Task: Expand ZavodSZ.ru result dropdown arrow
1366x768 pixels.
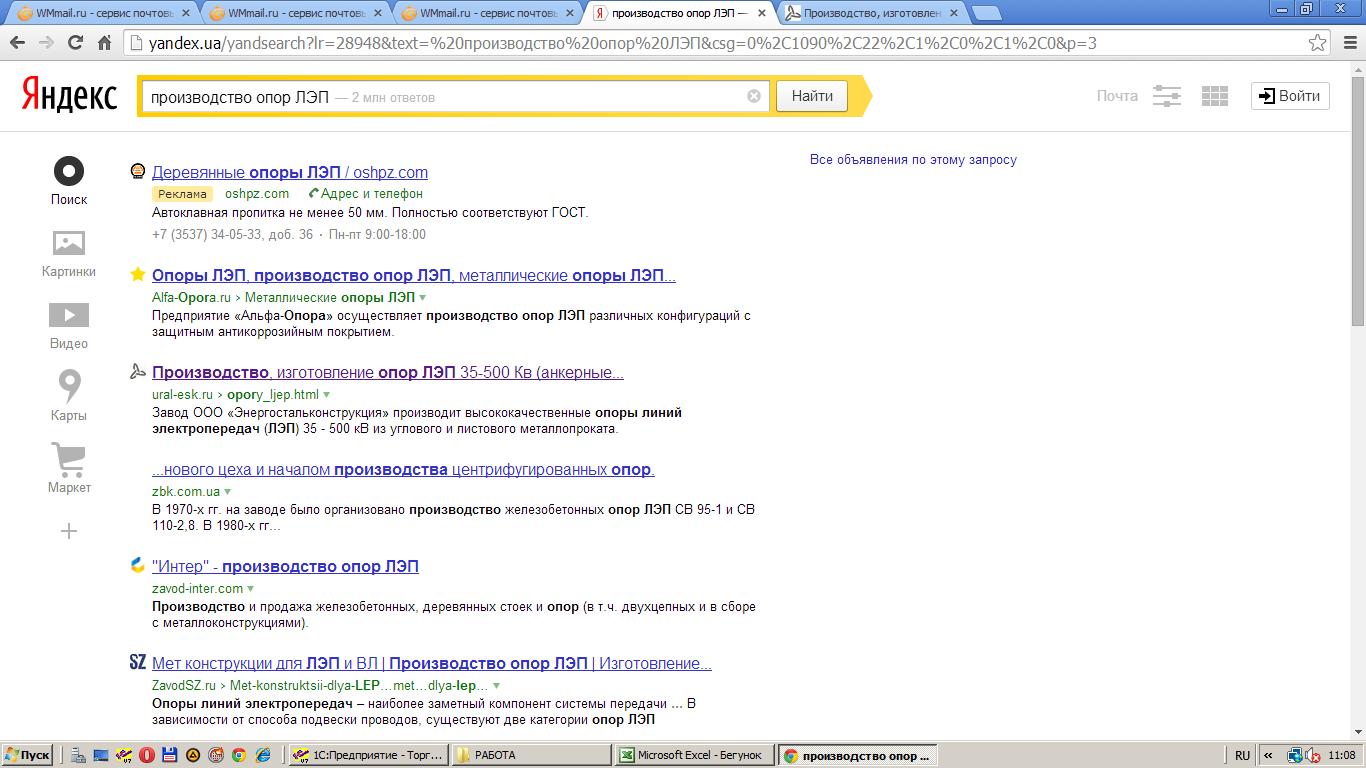Action: pyautogui.click(x=497, y=686)
